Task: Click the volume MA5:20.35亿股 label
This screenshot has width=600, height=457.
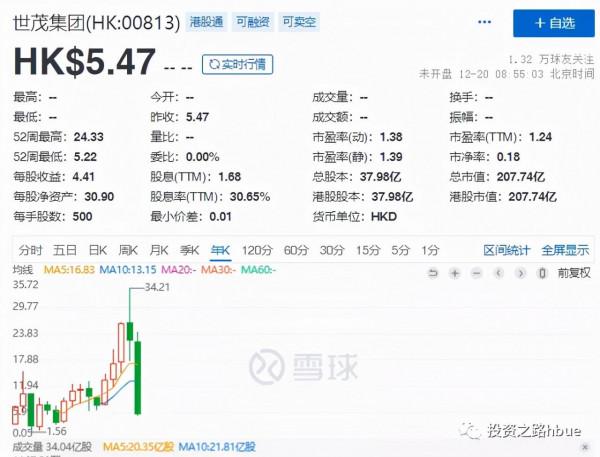Action: [138, 447]
